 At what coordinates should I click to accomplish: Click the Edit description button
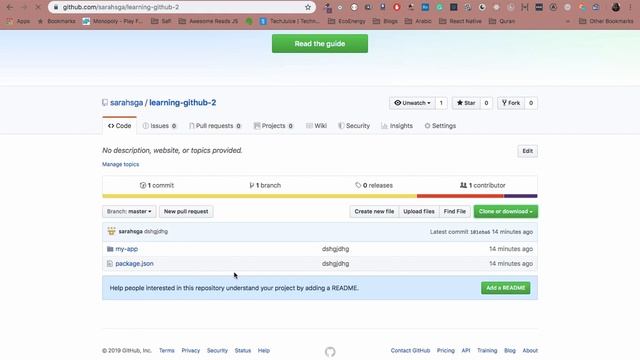[x=527, y=151]
